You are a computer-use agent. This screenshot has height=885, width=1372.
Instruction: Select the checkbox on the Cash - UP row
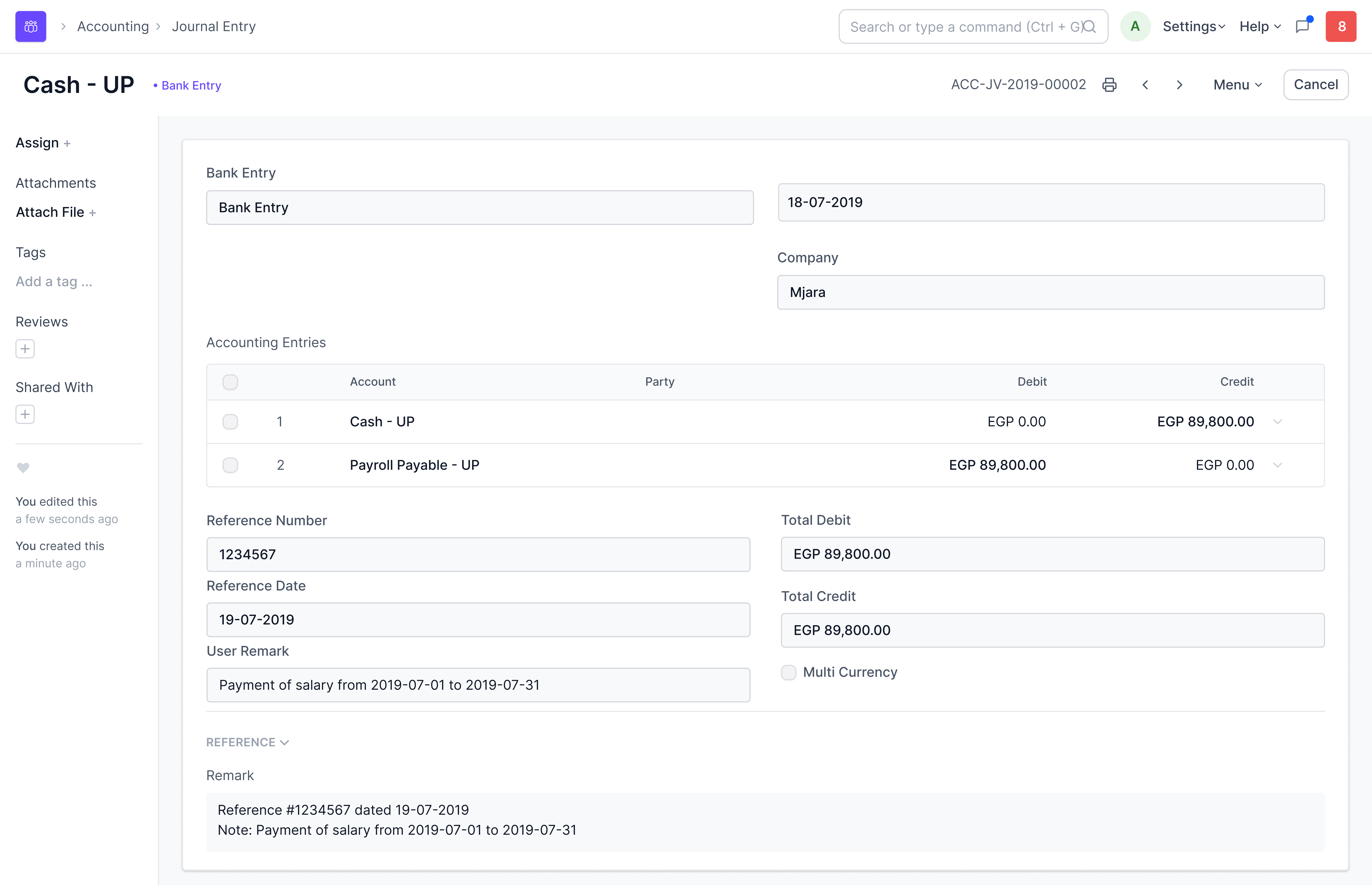coord(231,421)
